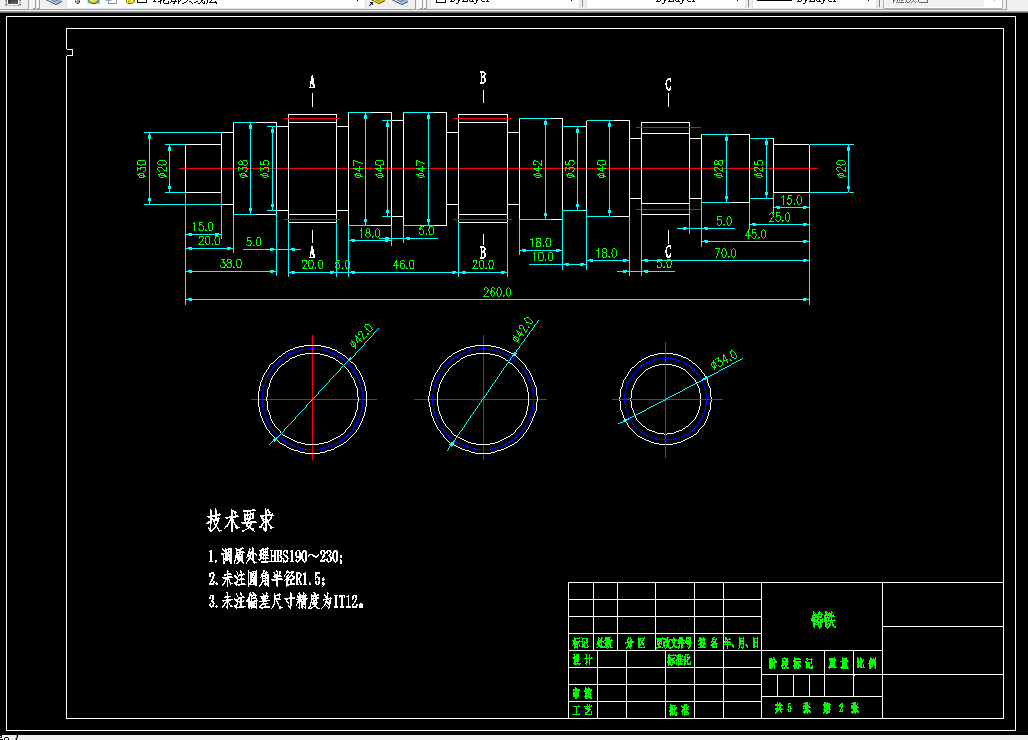The height and width of the screenshot is (740, 1028).
Task: Select the upper section label C
Action: (x=668, y=85)
